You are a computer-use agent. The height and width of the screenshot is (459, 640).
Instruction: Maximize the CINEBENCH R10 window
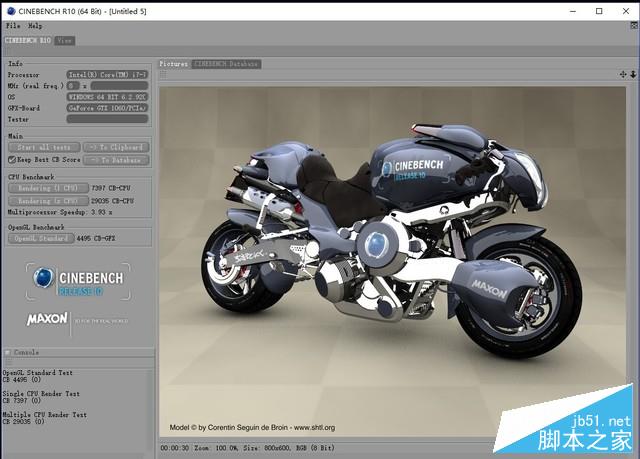(599, 11)
